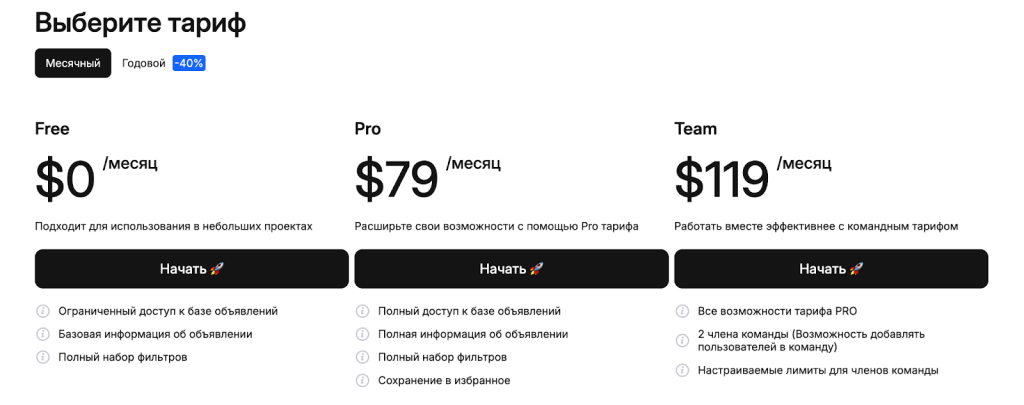Click info icon beside "Настраиваемые лимиты для членов команды"

pos(683,370)
